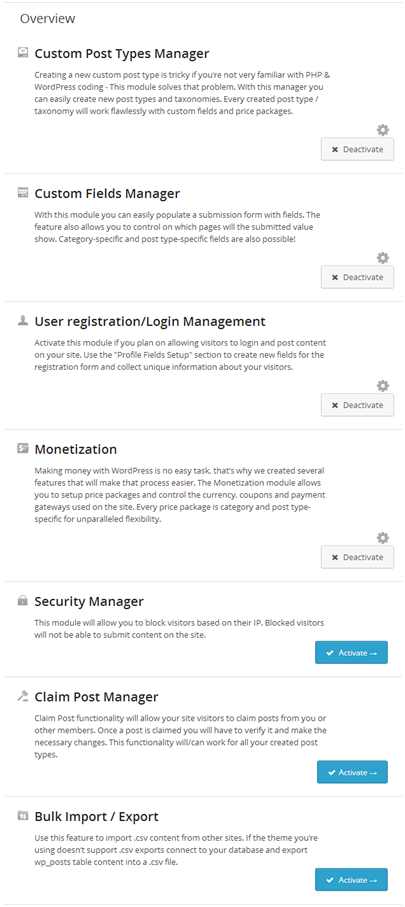Viewport: 405px width, 907px height.
Task: Deactivate the Monetization module
Action: [358, 557]
